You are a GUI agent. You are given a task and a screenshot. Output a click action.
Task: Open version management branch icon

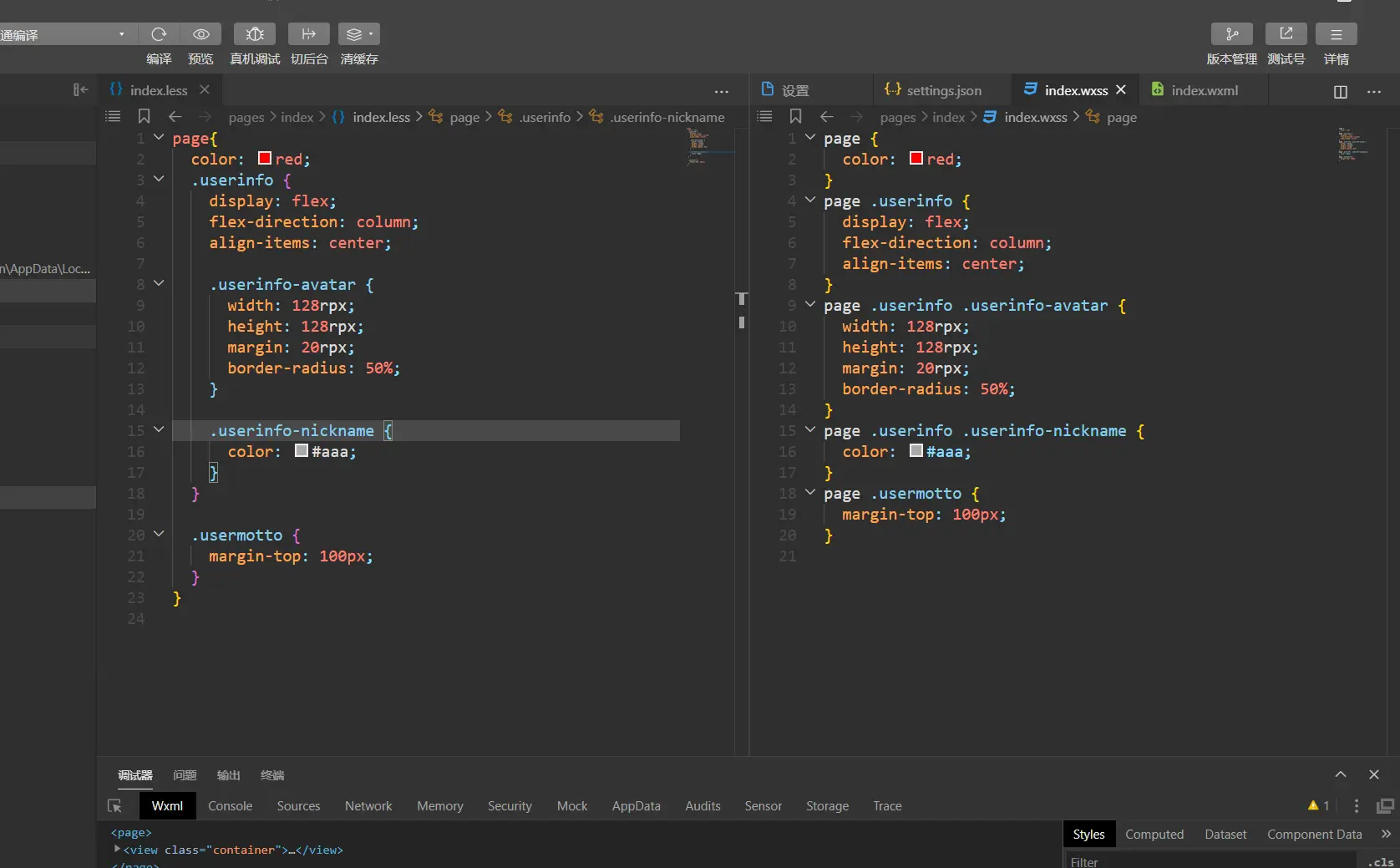coord(1231,34)
